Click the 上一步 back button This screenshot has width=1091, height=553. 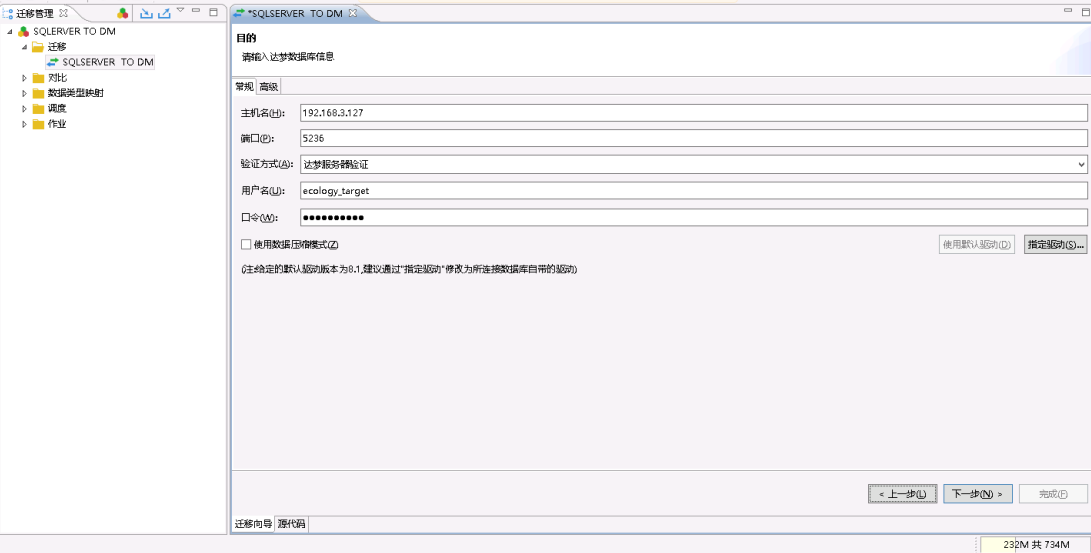[x=902, y=494]
